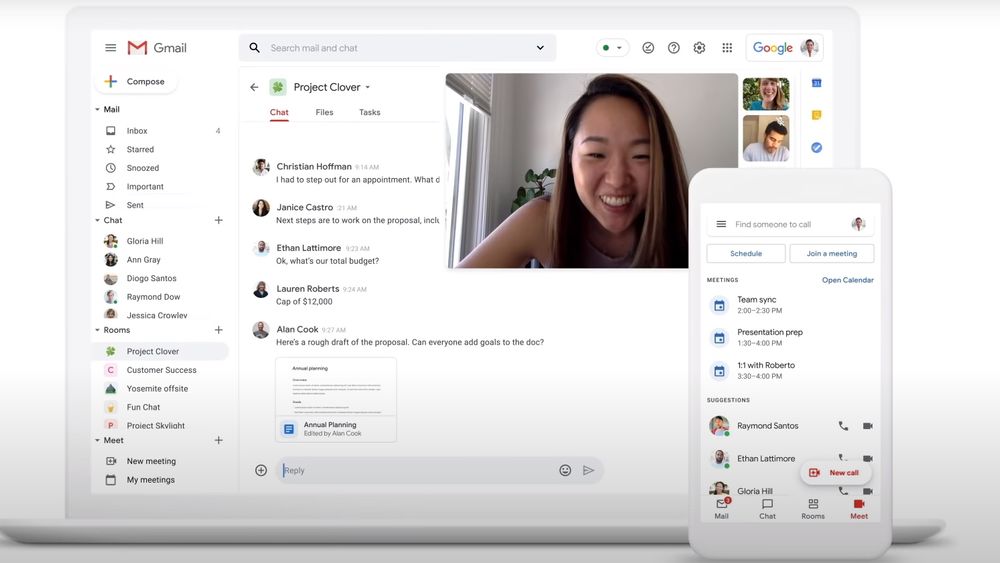Tap the Meet tab on phone
This screenshot has width=1000, height=563.
(x=858, y=509)
